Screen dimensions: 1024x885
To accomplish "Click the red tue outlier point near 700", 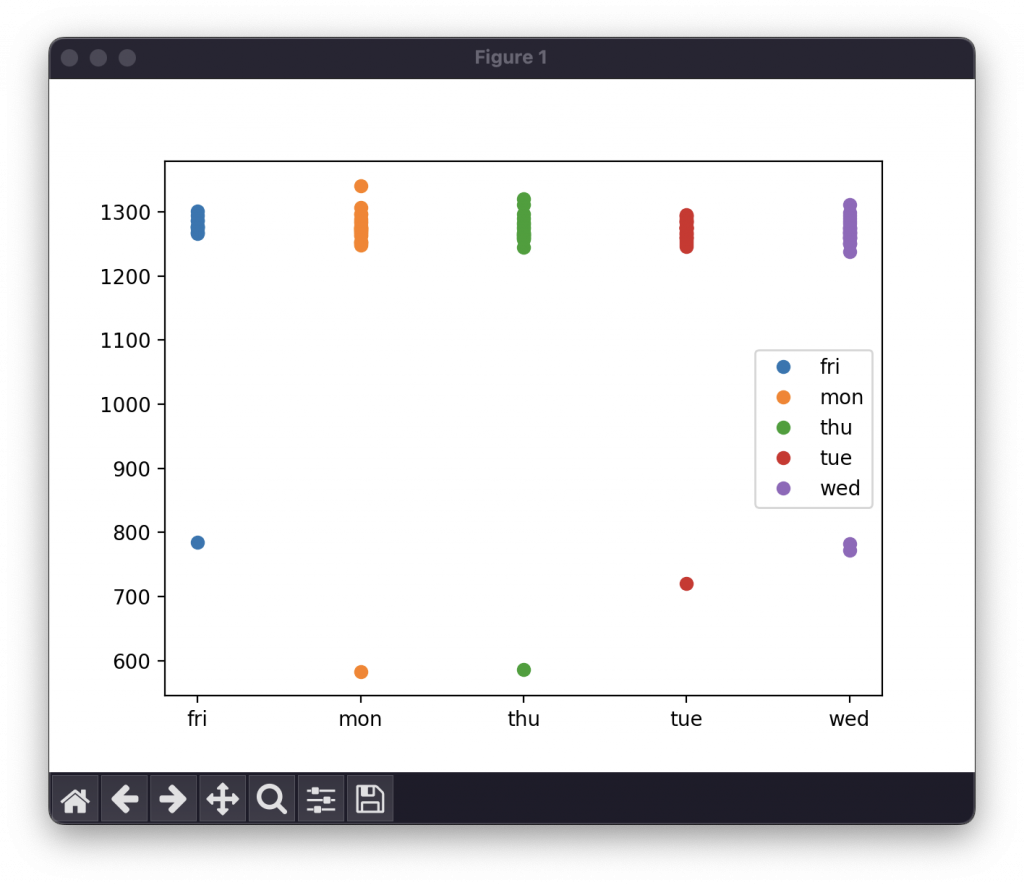I will coord(686,584).
